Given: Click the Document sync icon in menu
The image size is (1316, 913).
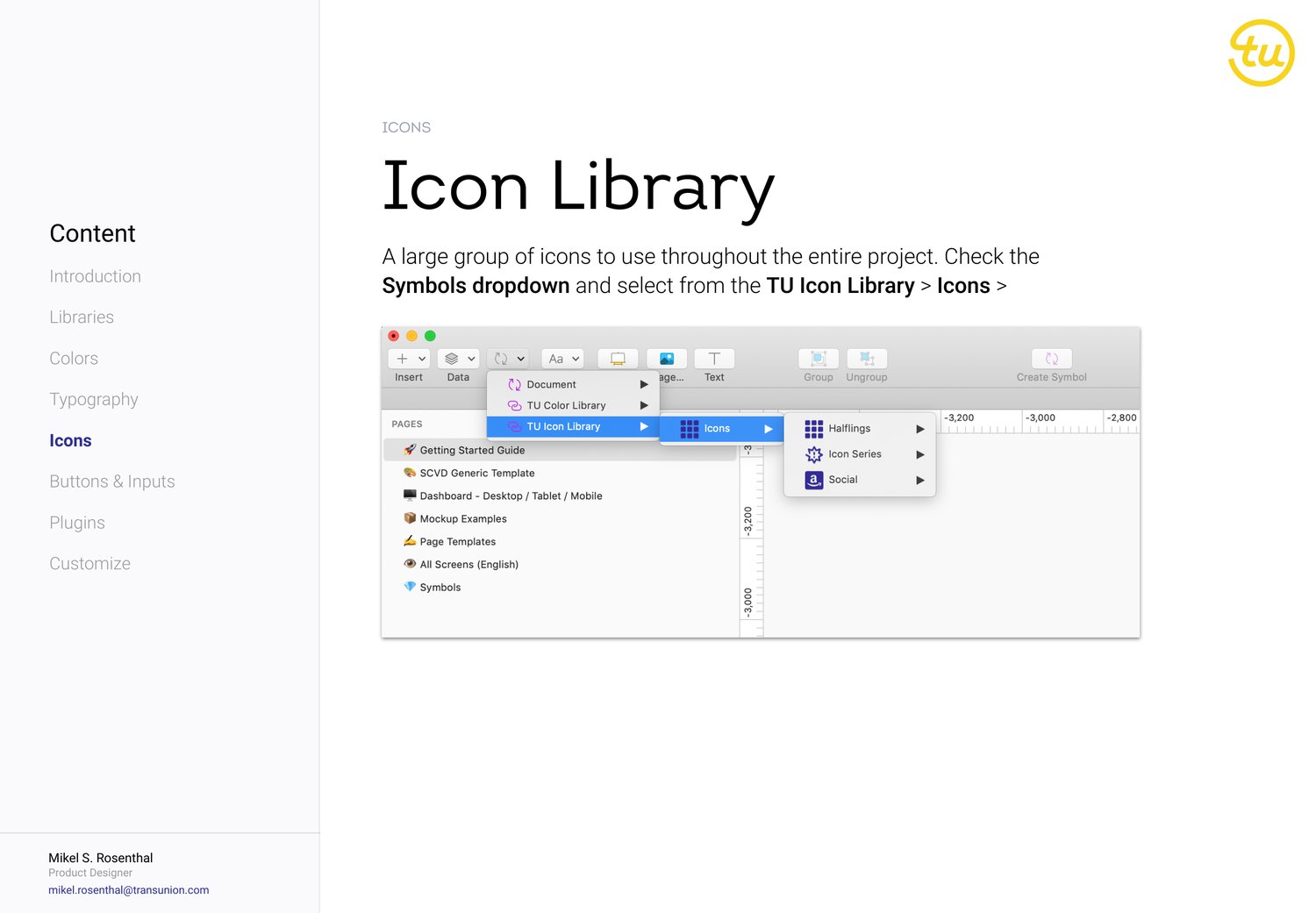Looking at the screenshot, I should tap(515, 384).
